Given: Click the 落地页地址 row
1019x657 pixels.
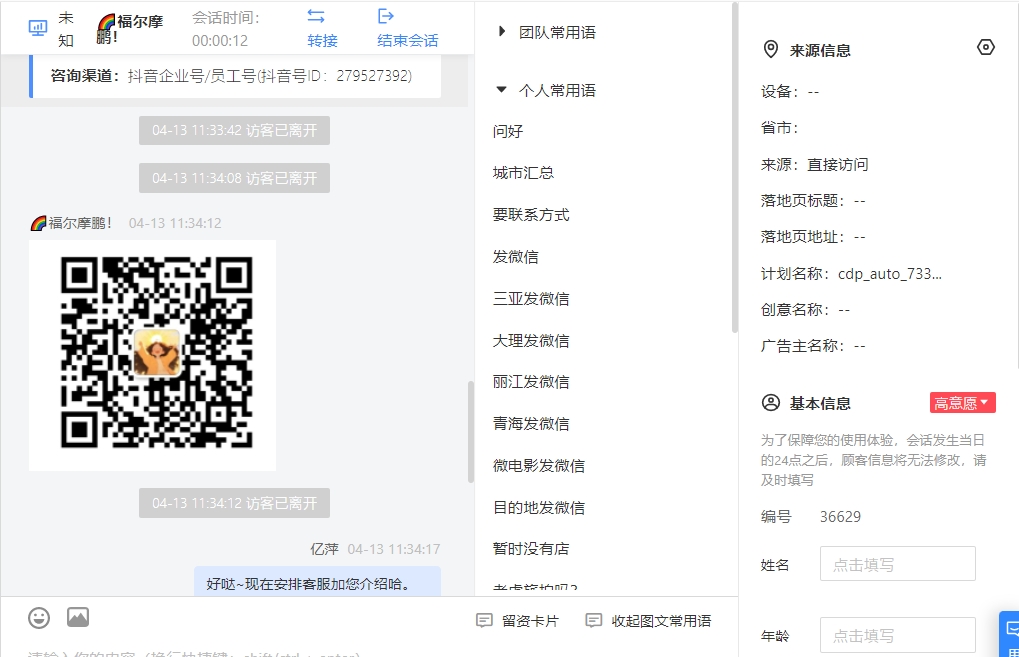Looking at the screenshot, I should click(814, 237).
